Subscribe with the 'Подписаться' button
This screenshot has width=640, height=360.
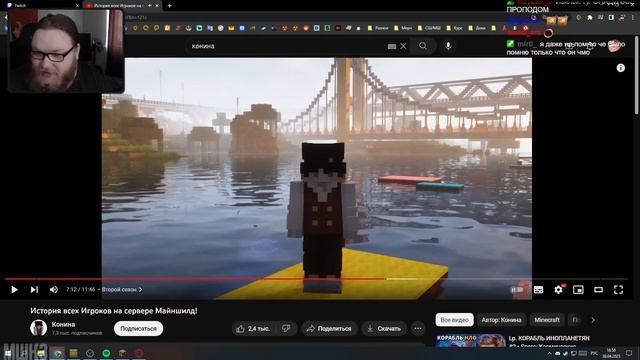138,329
